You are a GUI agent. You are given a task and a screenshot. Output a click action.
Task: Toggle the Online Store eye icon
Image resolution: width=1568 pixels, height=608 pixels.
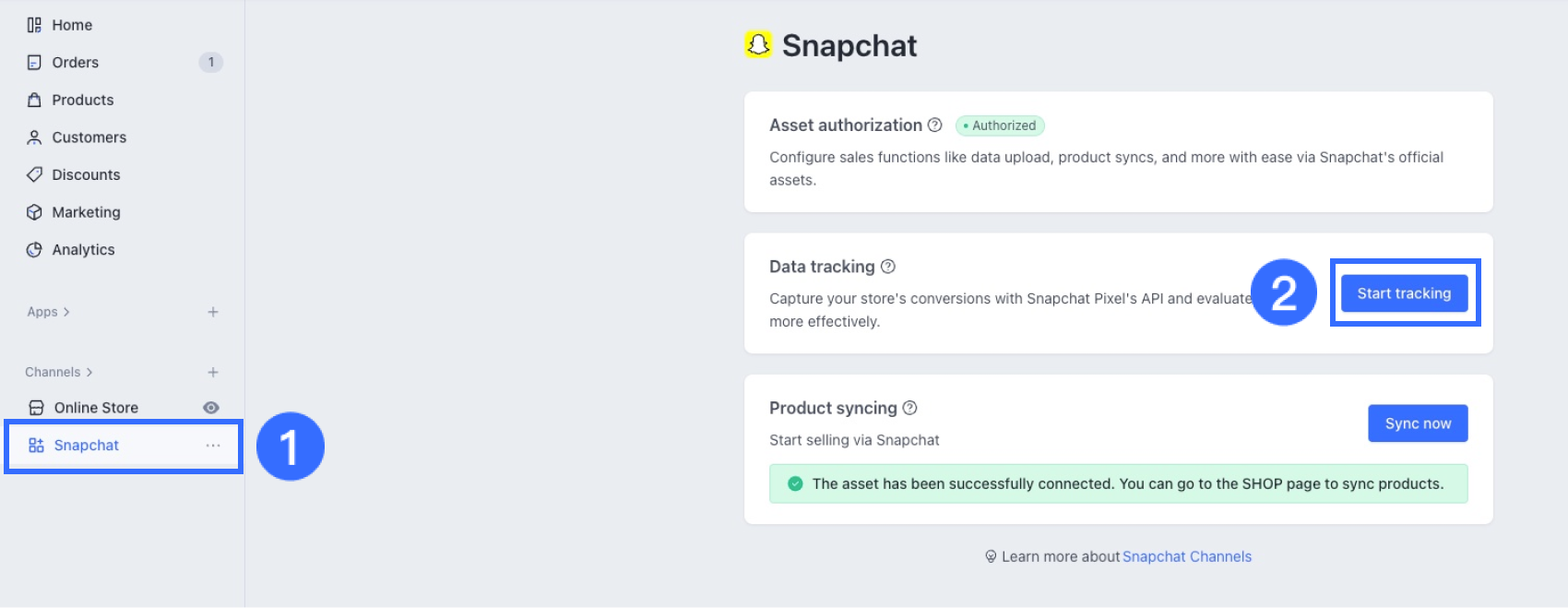click(211, 408)
